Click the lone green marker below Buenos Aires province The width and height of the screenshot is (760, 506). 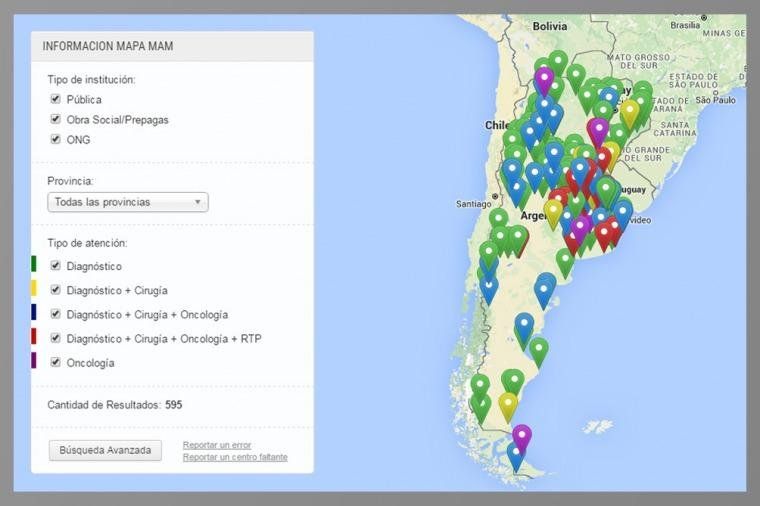coord(565,260)
